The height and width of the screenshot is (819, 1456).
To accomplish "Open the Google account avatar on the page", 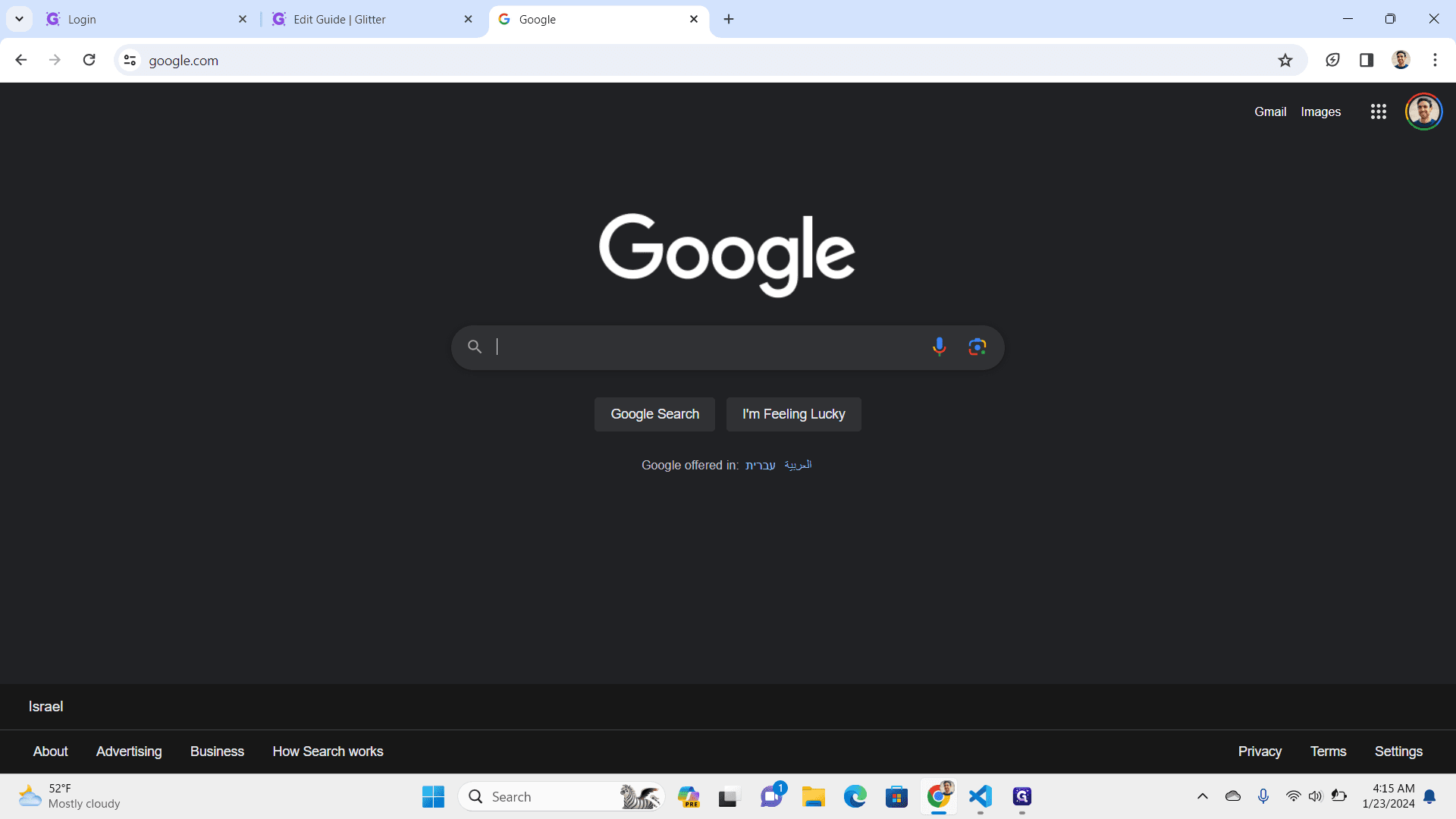I will coord(1423,111).
